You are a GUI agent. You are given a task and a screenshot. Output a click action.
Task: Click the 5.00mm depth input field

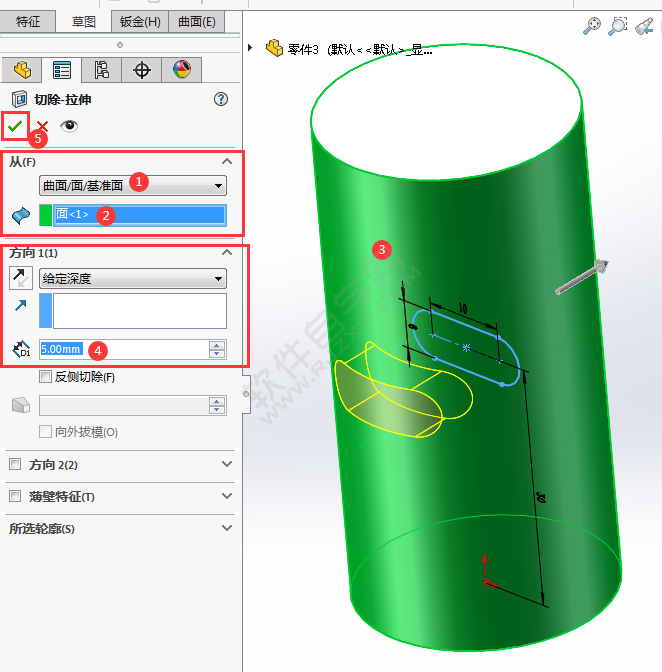pyautogui.click(x=124, y=349)
